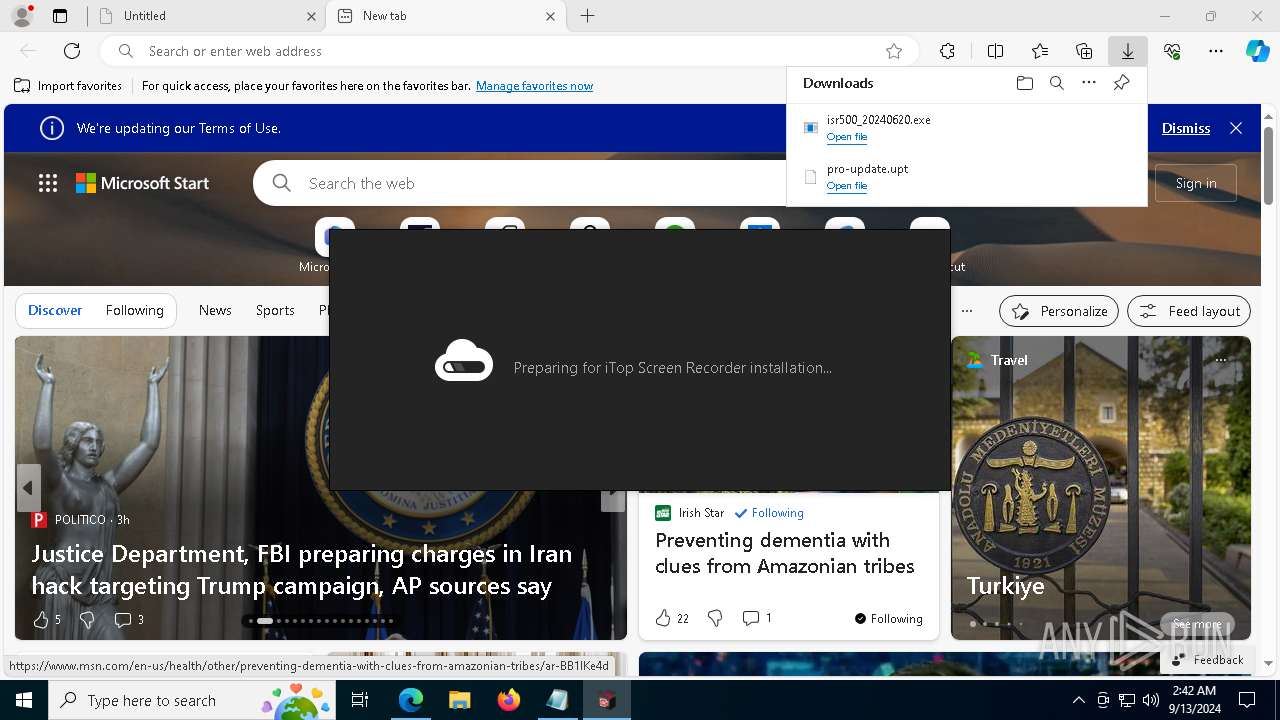Show hidden system tray icons
Screen dimensions: 1280x720
pos(1078,700)
